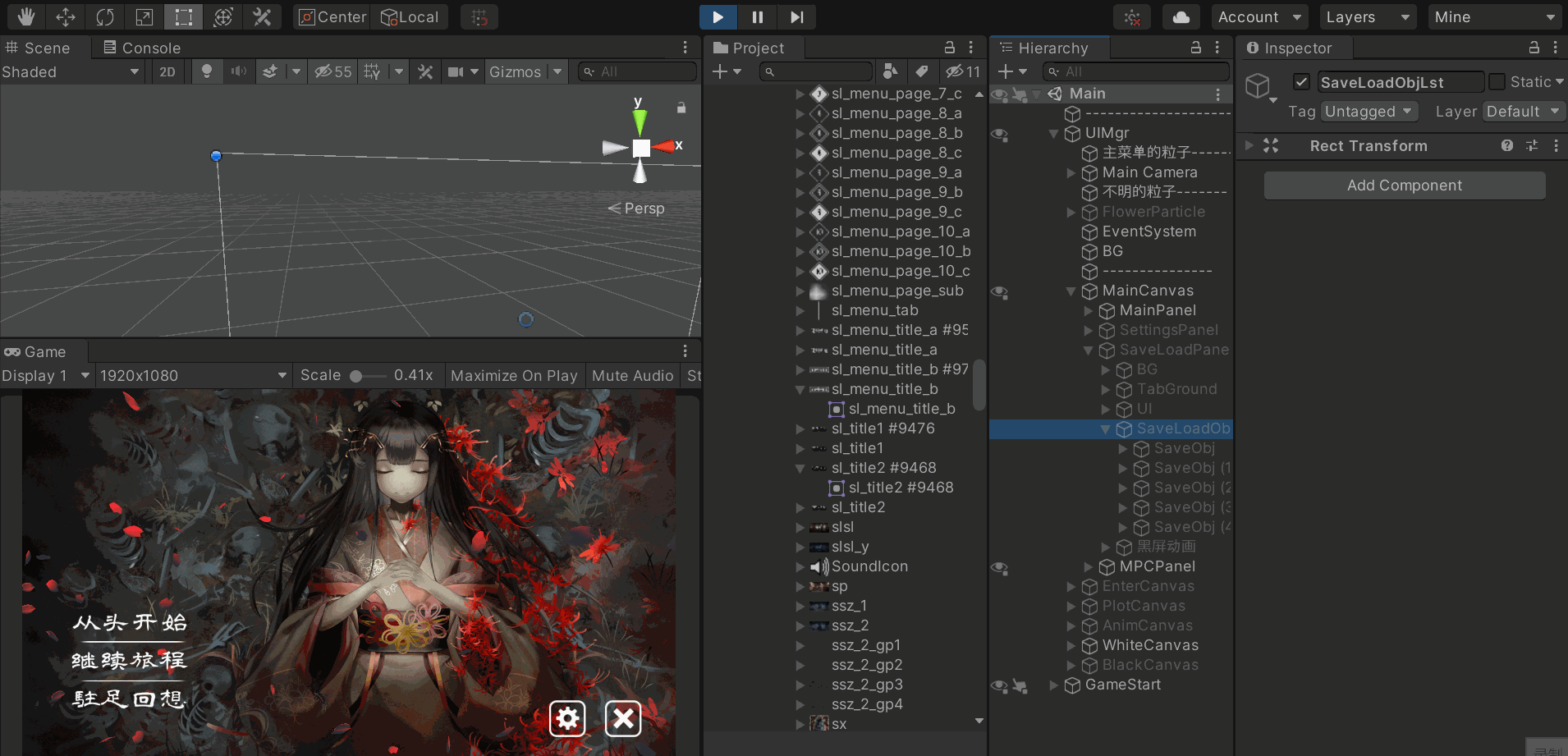Expand the sl_menu_tab asset
Viewport: 1568px width, 756px height.
[800, 310]
